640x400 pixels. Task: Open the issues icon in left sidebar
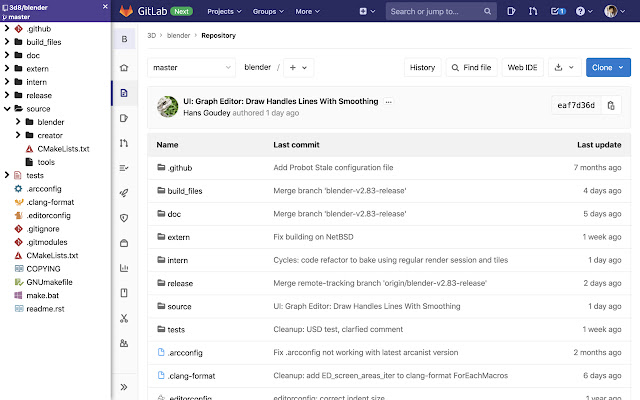124,118
